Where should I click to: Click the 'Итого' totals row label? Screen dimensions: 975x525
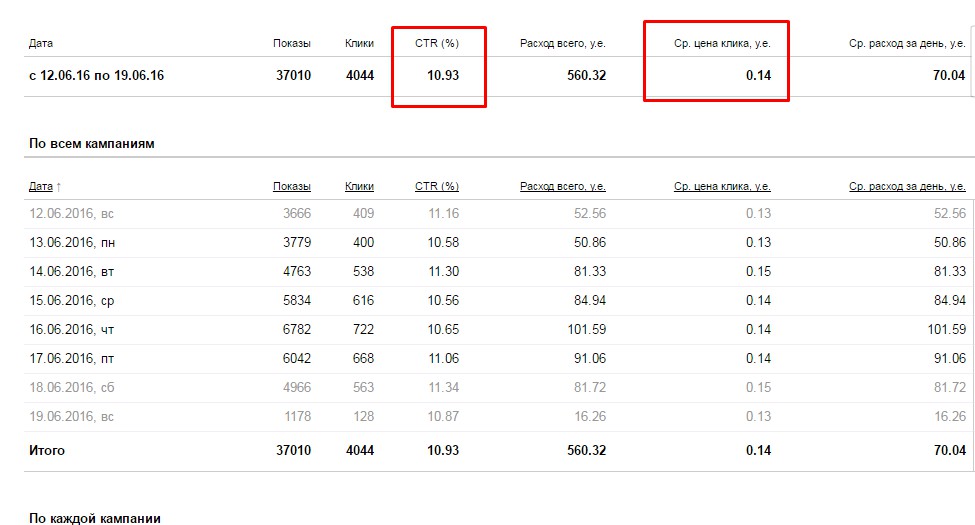click(x=47, y=450)
